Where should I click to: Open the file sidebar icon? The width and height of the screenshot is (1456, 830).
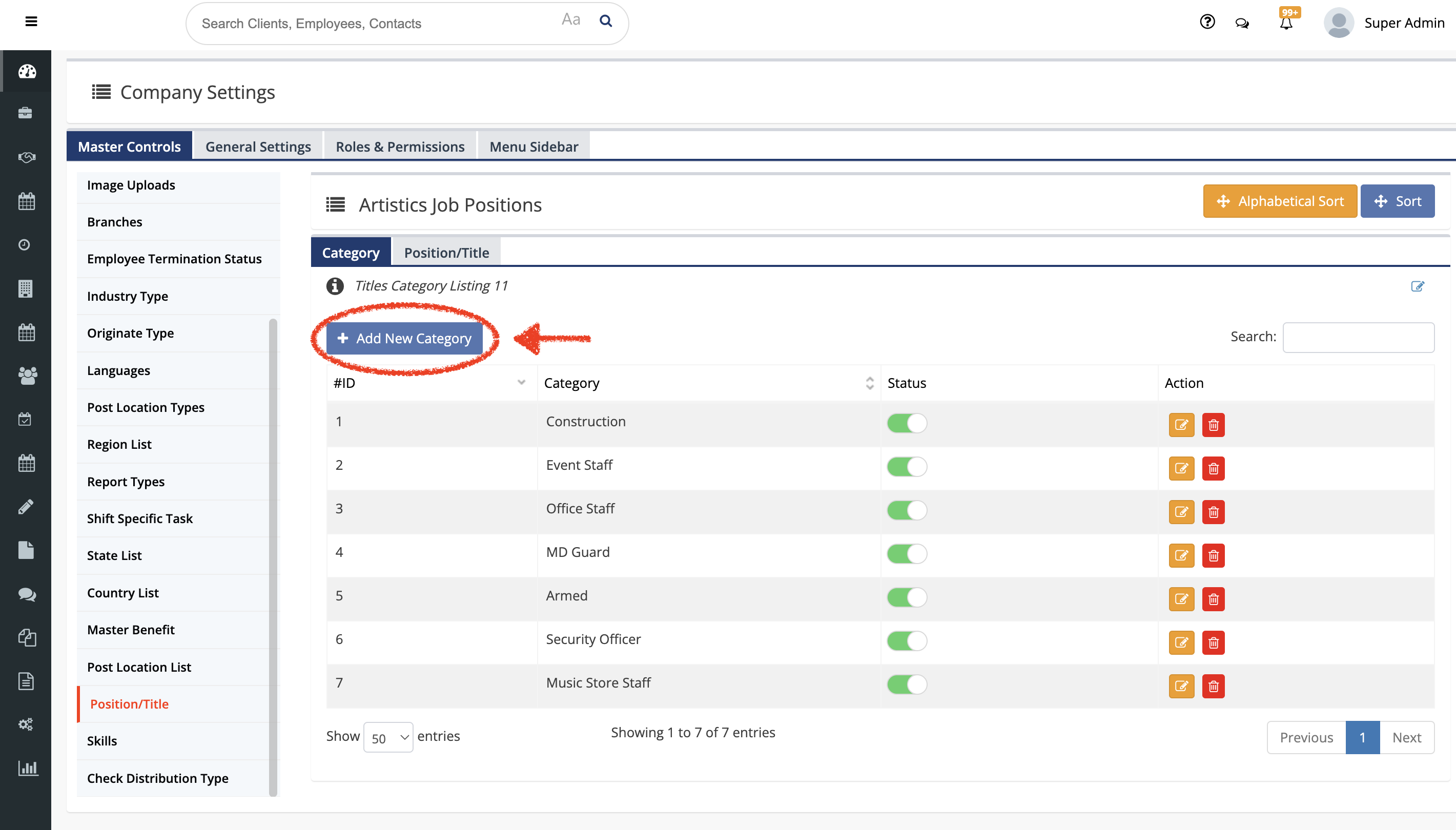(x=26, y=550)
